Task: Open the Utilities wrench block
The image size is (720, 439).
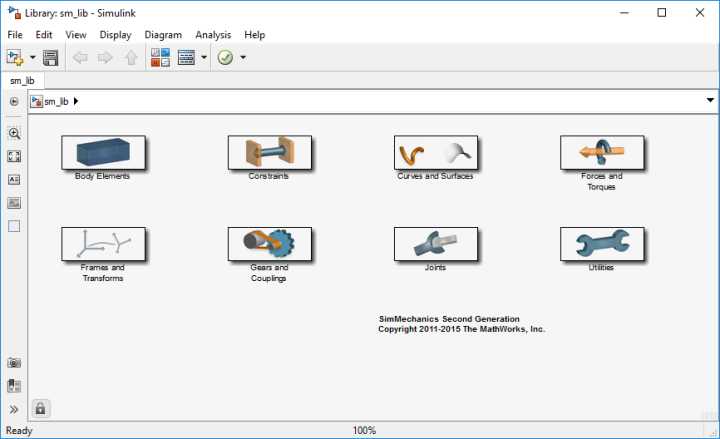Action: [602, 244]
